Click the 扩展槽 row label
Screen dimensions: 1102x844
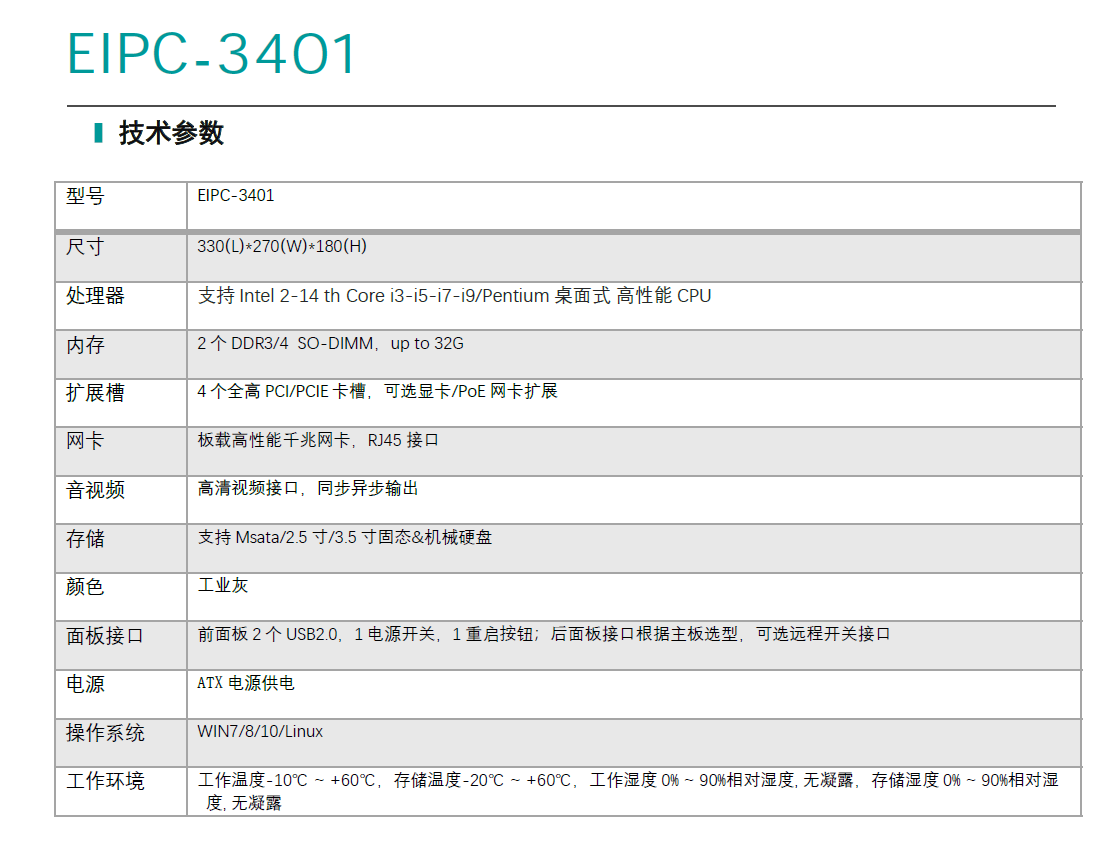(x=95, y=393)
